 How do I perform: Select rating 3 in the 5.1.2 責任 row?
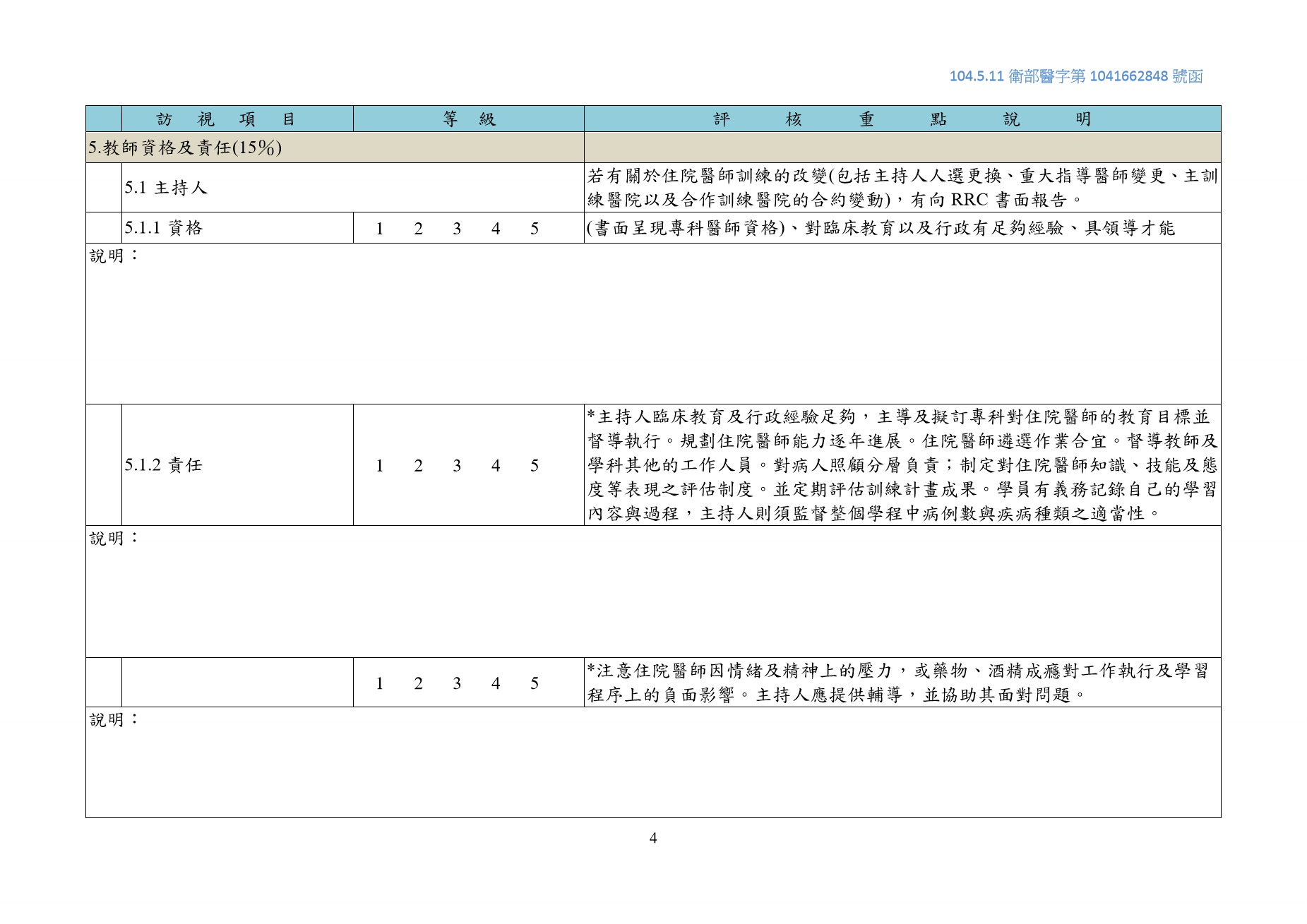458,466
